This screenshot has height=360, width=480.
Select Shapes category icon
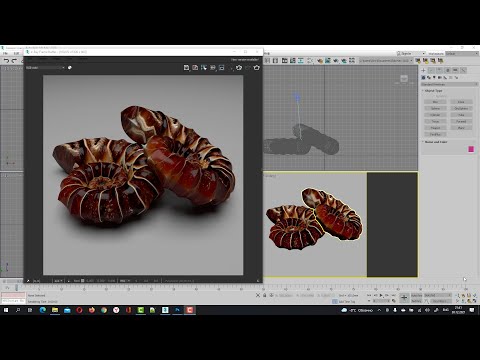tap(429, 77)
